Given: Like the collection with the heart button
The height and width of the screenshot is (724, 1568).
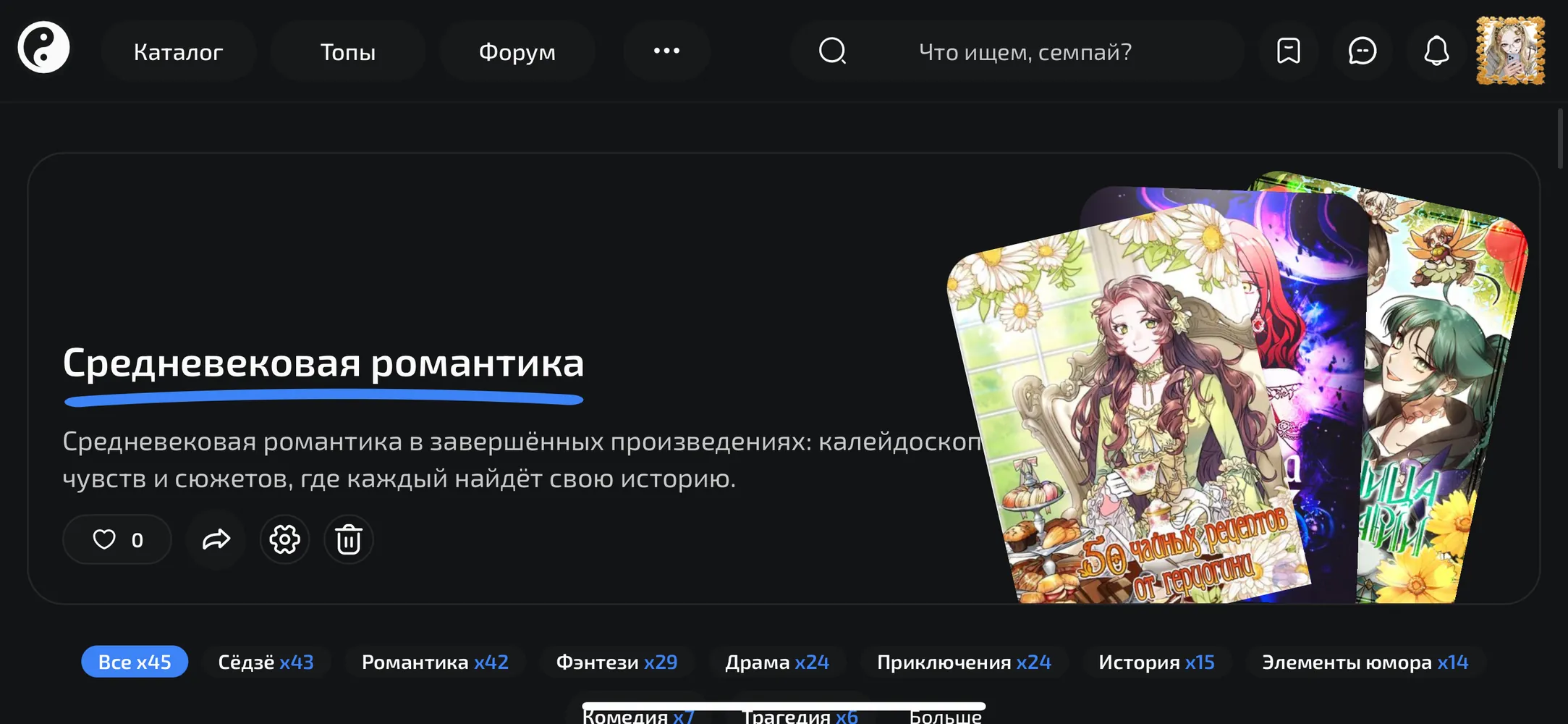Looking at the screenshot, I should [117, 539].
